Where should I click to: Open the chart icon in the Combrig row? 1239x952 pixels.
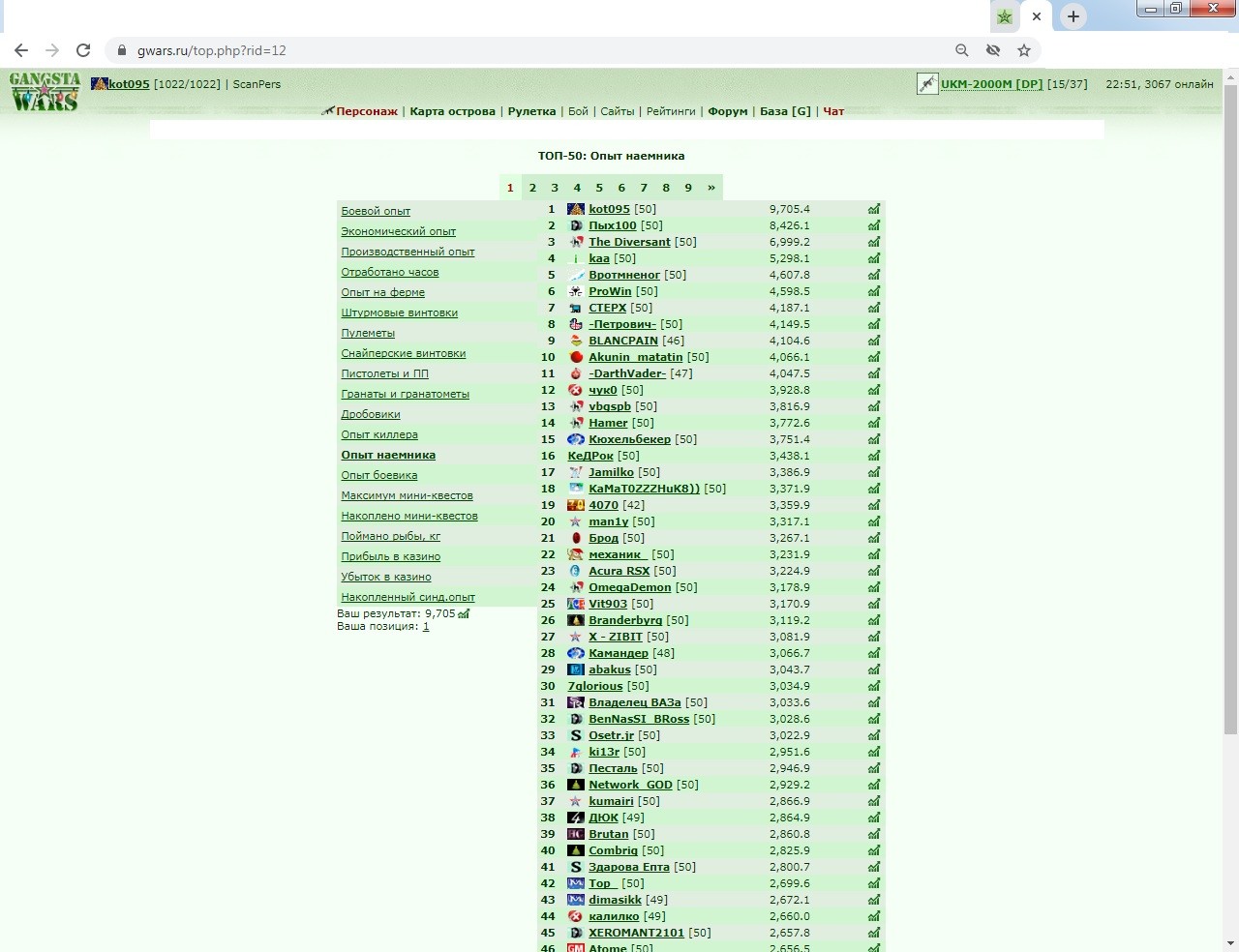point(874,850)
